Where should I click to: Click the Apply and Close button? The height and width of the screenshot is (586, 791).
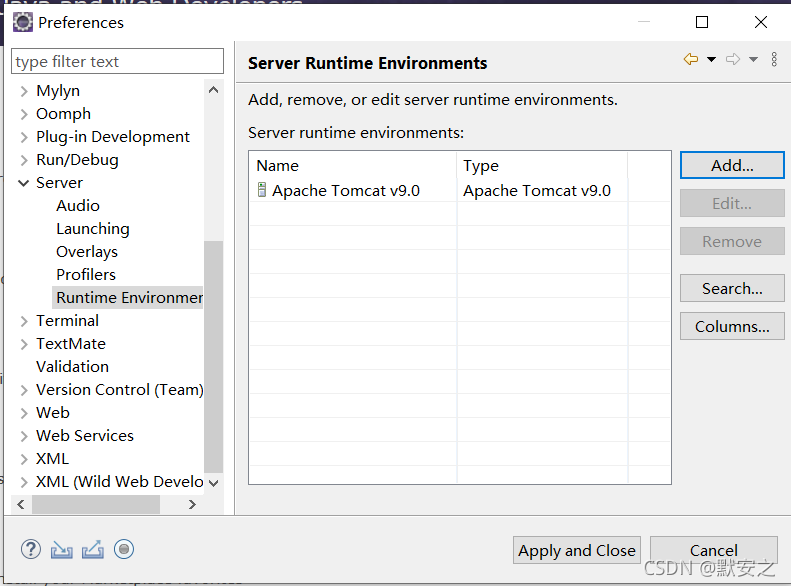577,550
